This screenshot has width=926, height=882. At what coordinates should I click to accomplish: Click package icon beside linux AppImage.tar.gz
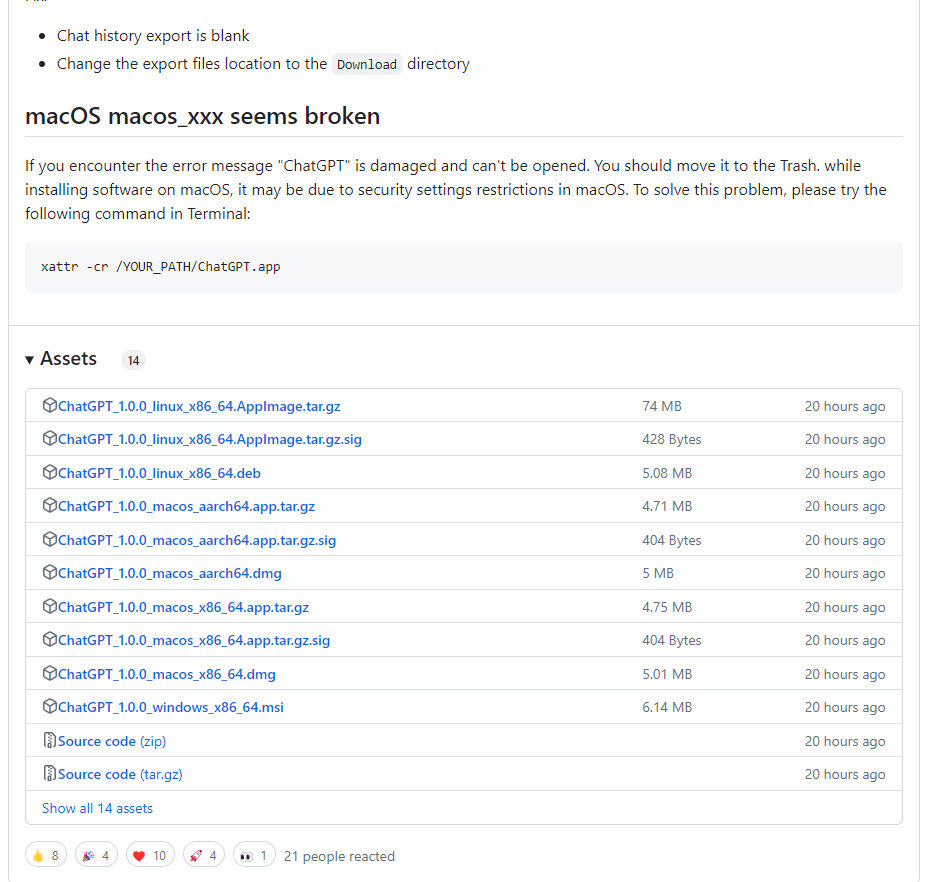50,405
